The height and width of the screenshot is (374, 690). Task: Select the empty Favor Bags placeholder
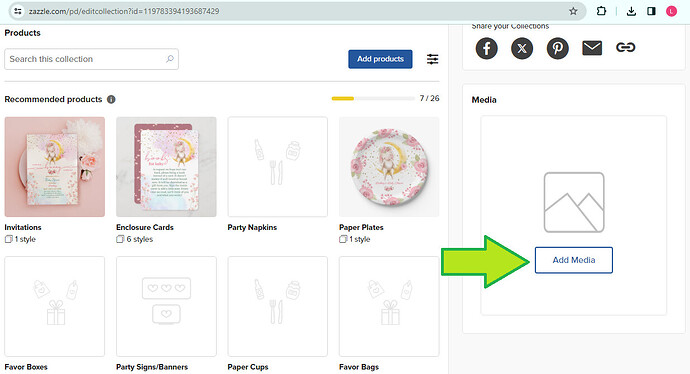pyautogui.click(x=389, y=306)
